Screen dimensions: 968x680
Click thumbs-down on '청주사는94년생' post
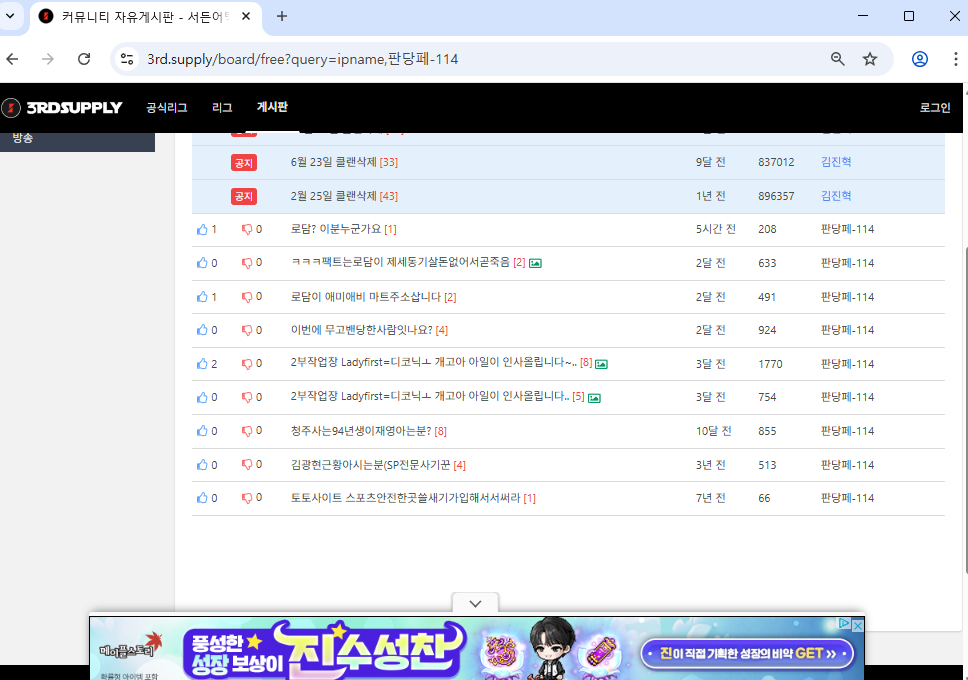pos(247,431)
